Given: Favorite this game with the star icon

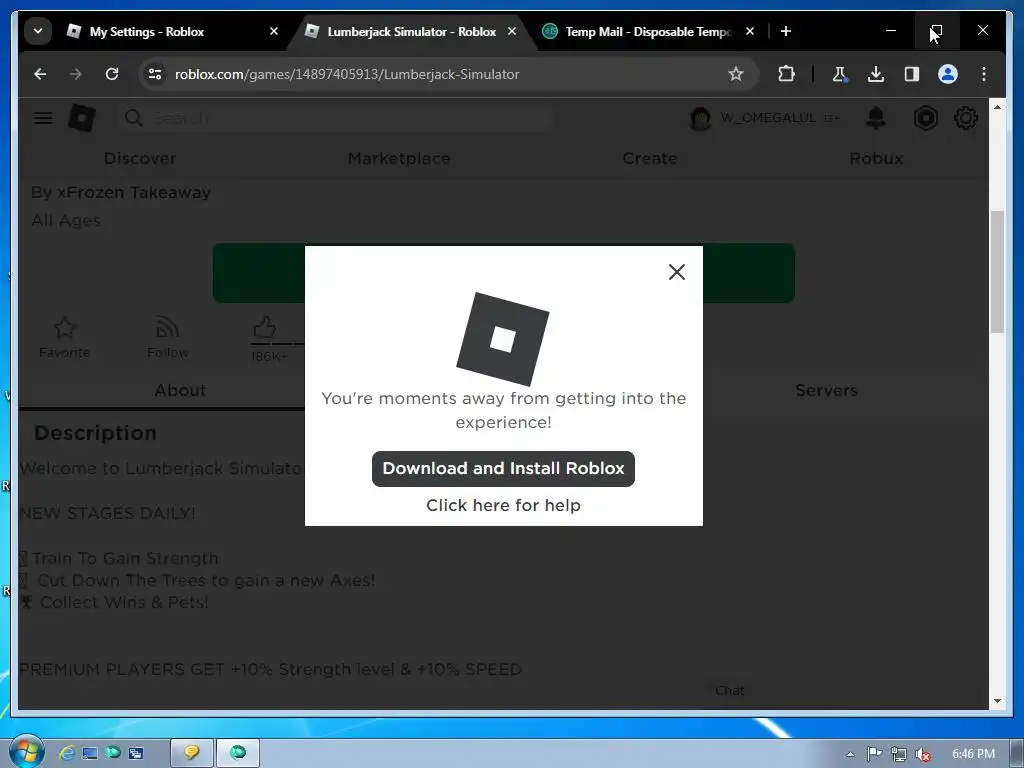Looking at the screenshot, I should [x=64, y=338].
